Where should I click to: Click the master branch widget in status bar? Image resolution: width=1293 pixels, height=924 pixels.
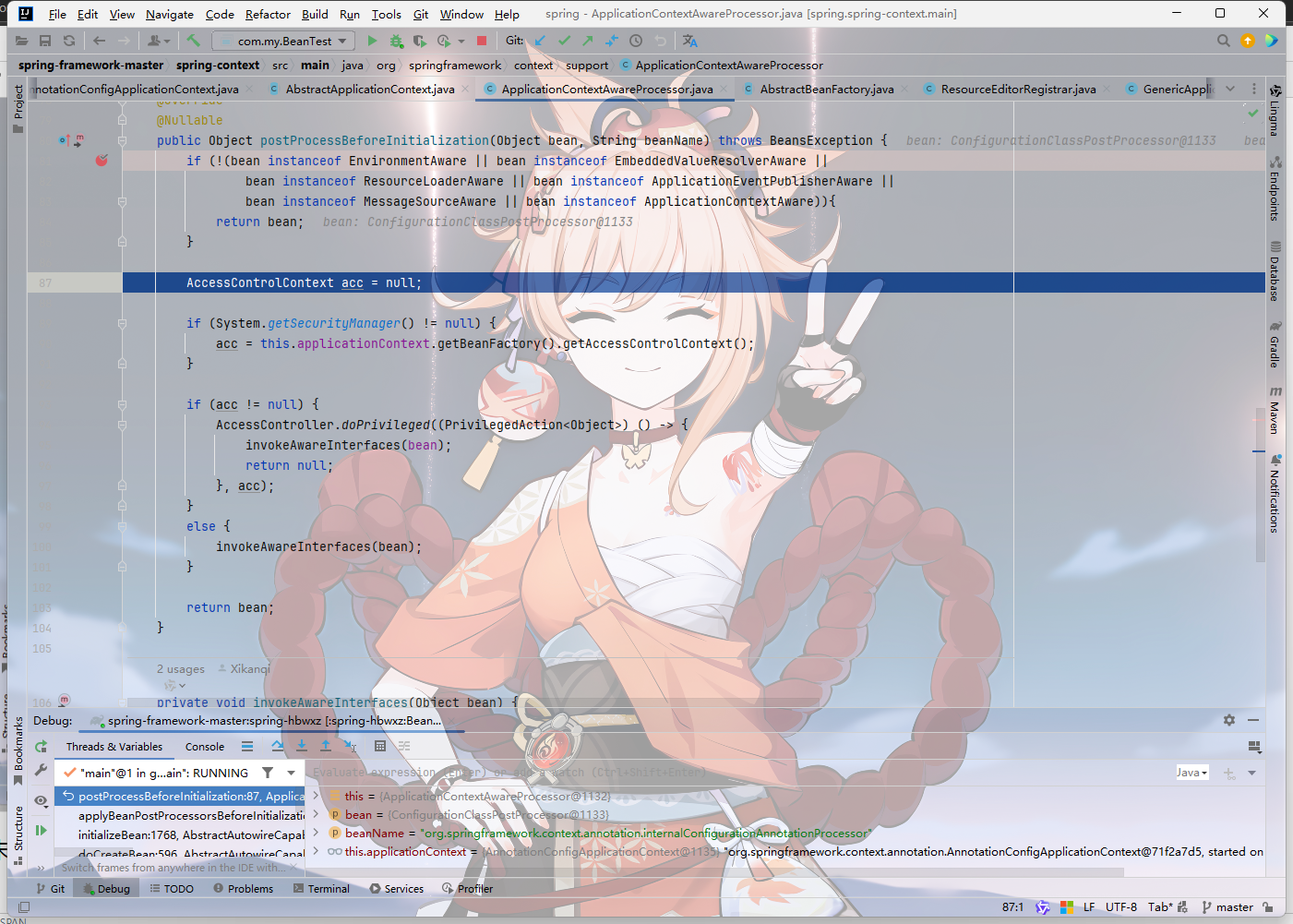coord(1227,907)
